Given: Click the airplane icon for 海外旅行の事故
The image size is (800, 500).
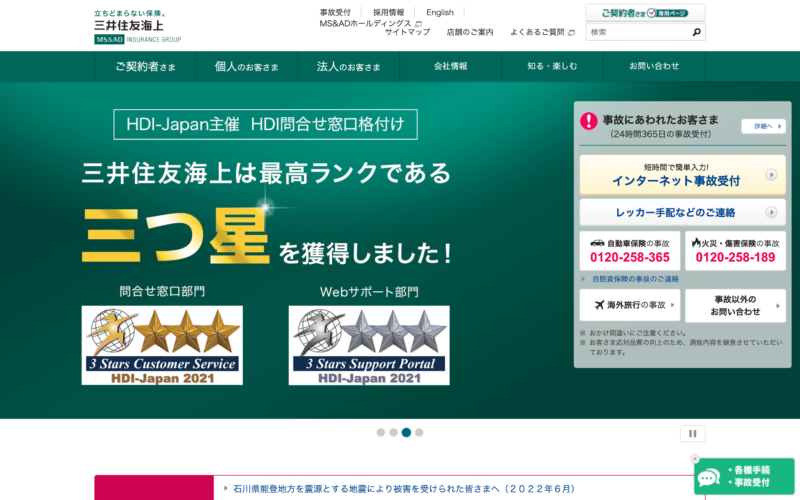Looking at the screenshot, I should pyautogui.click(x=599, y=305).
